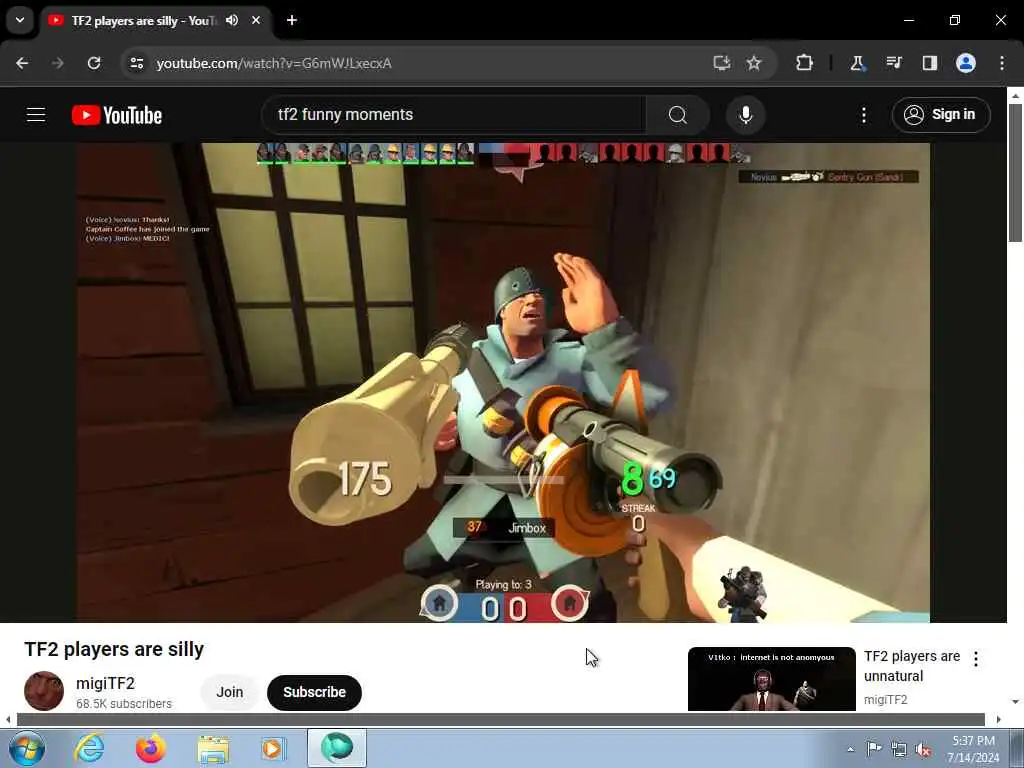
Task: Go back to previous page
Action: click(x=22, y=63)
